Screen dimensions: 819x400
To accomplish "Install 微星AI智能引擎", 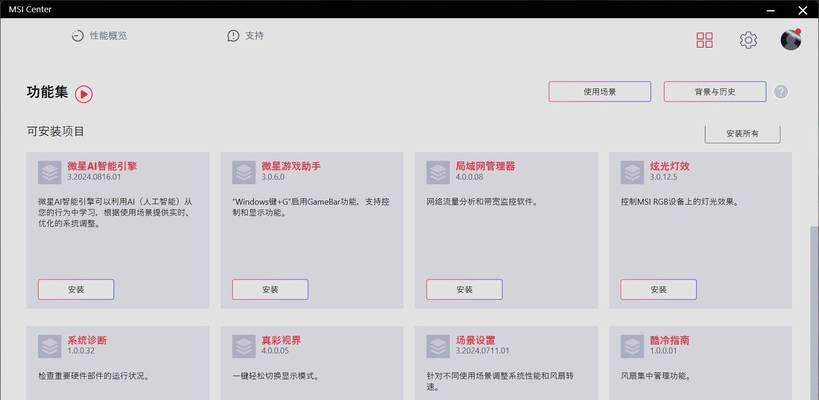I will pyautogui.click(x=76, y=289).
